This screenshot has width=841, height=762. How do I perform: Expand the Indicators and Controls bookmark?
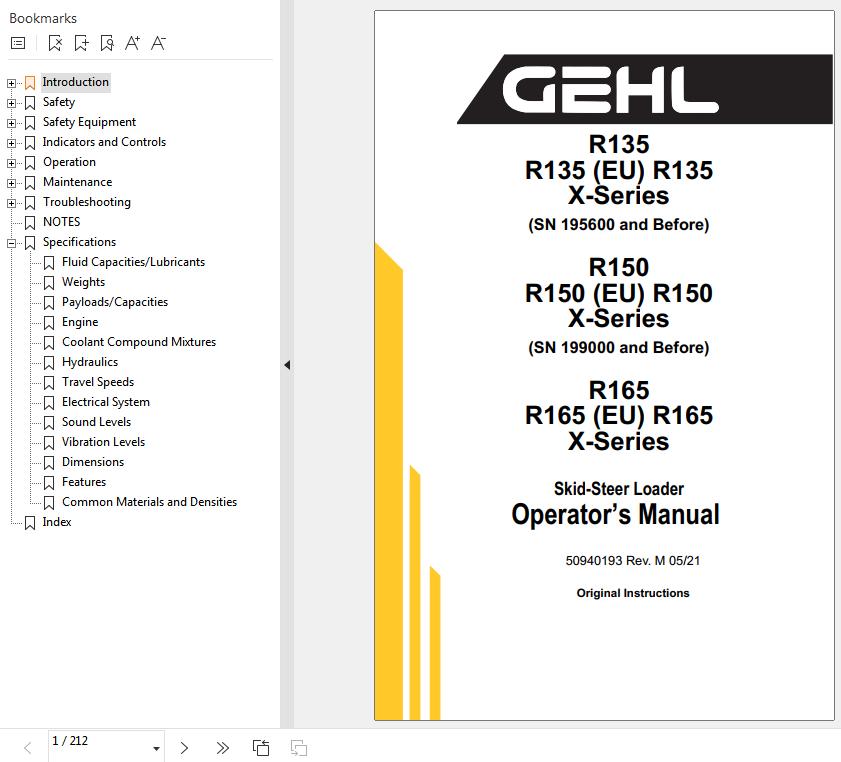(11, 143)
